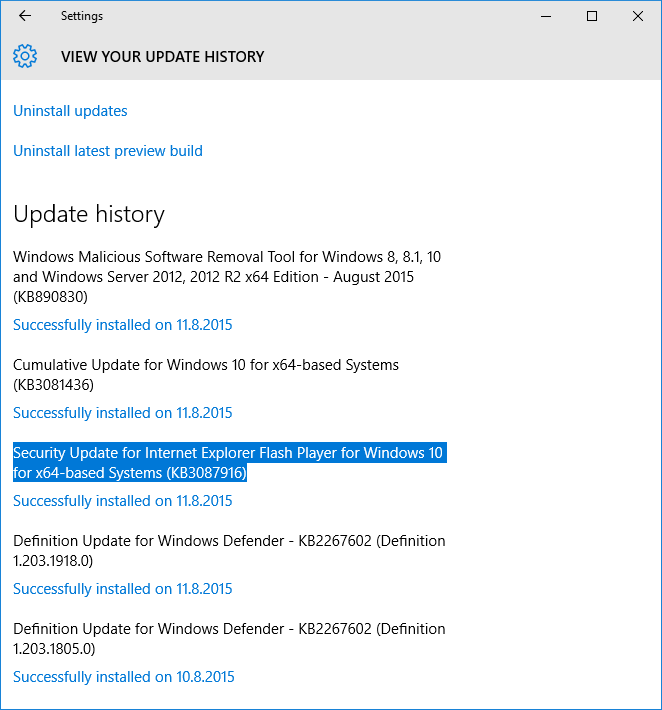This screenshot has height=710, width=662.
Task: Minimize the Settings window
Action: [546, 16]
